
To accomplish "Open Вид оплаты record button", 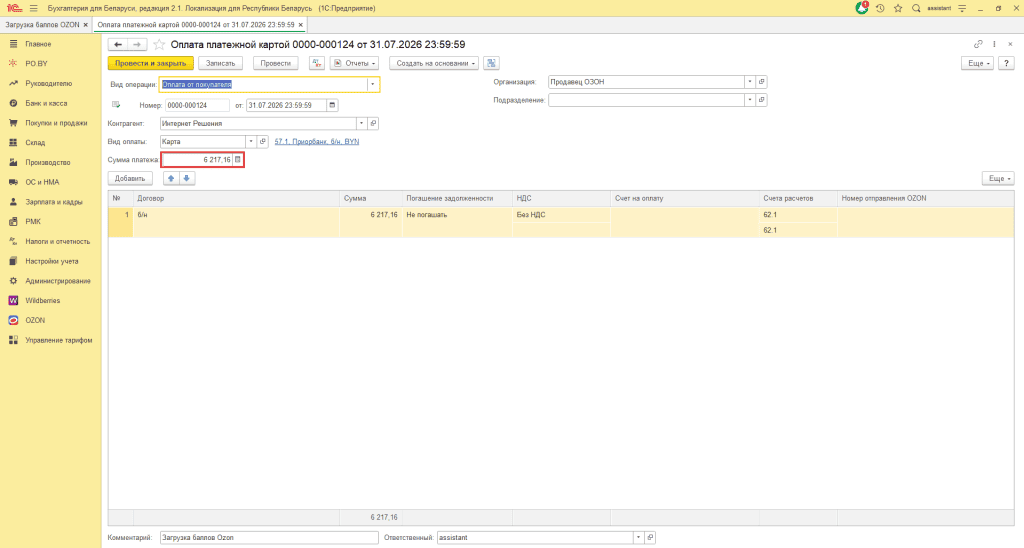I will click(263, 142).
